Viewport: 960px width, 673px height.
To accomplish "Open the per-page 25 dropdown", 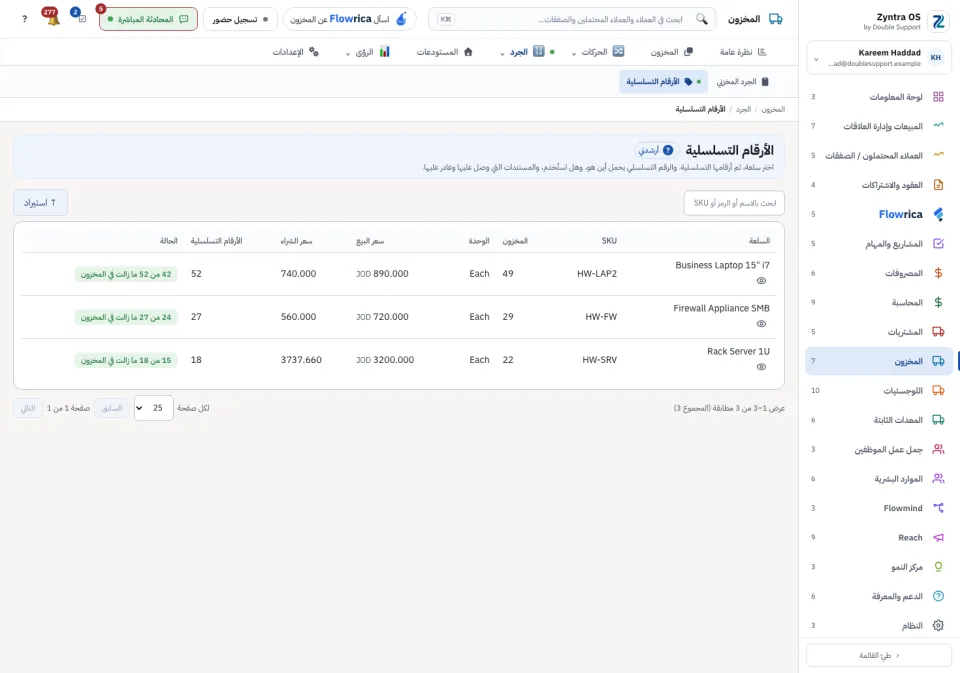I will pos(153,408).
